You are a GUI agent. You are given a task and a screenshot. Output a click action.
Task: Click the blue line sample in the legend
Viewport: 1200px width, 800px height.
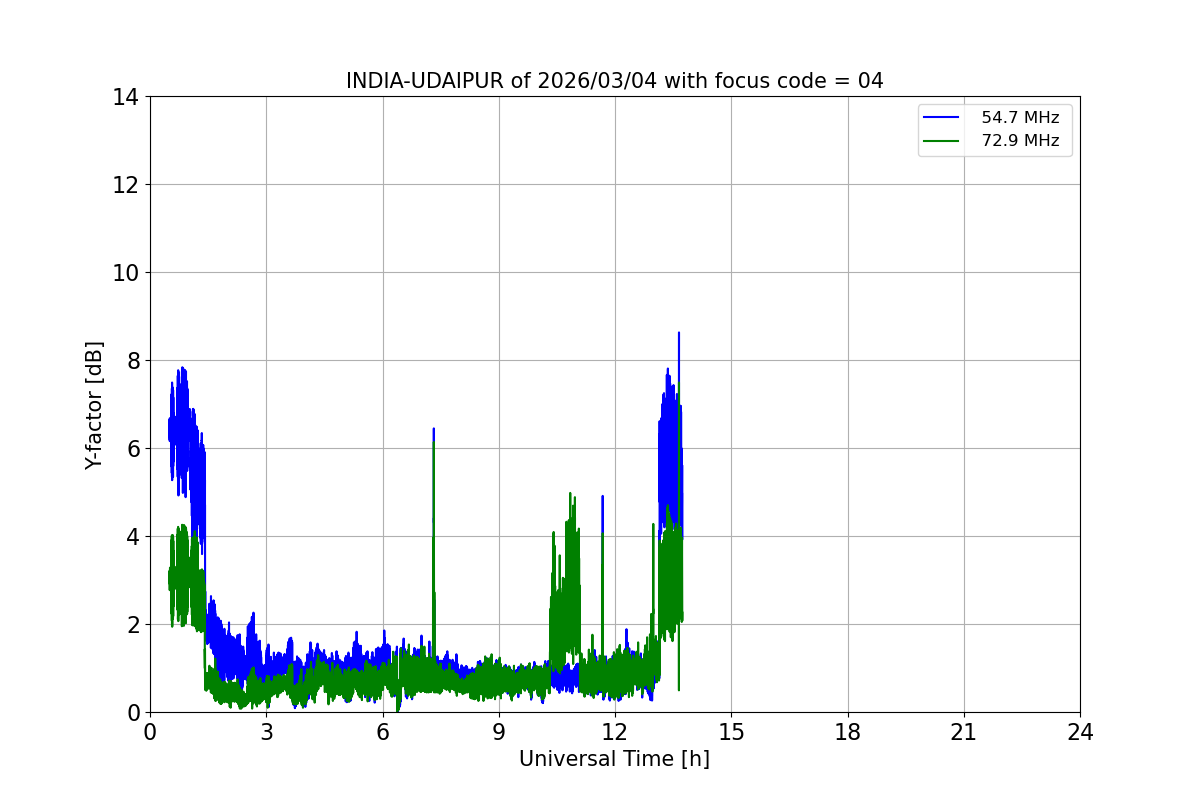941,118
